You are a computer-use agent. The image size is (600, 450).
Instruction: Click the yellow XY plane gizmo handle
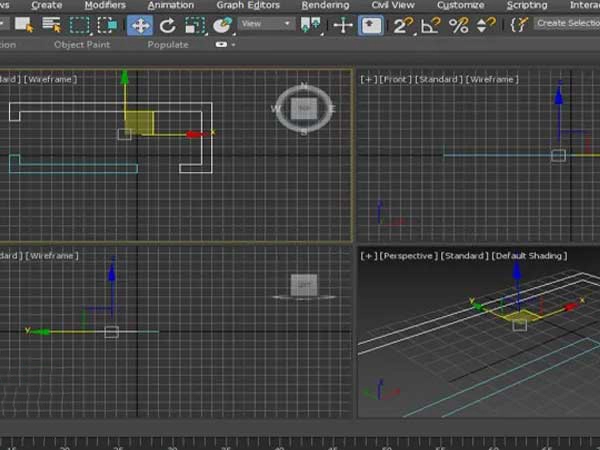coord(140,122)
